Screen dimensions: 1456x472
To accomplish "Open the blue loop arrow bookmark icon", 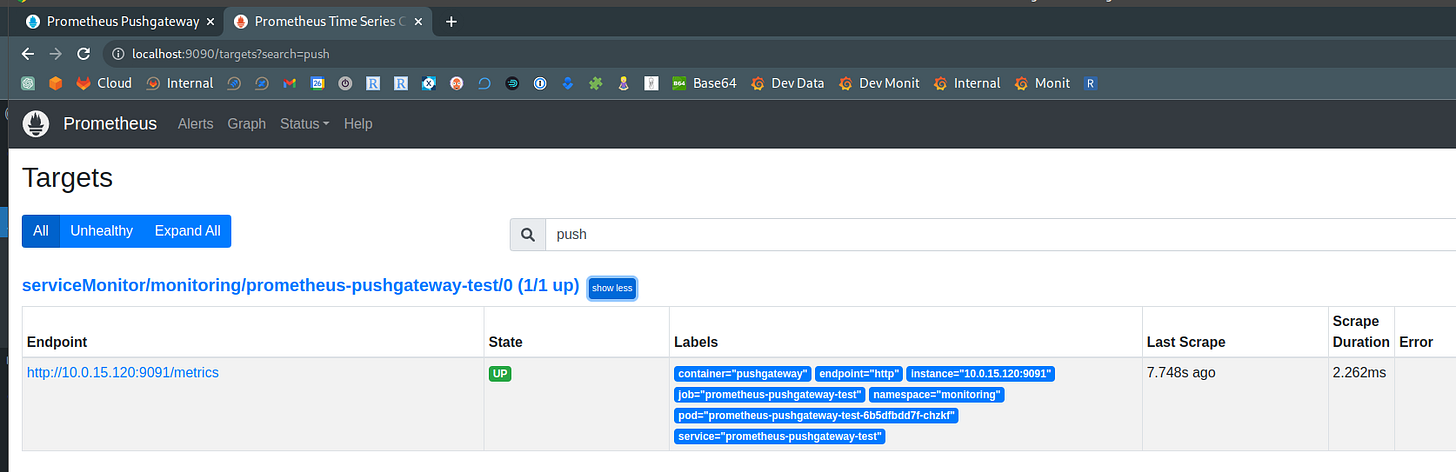I will tap(484, 83).
